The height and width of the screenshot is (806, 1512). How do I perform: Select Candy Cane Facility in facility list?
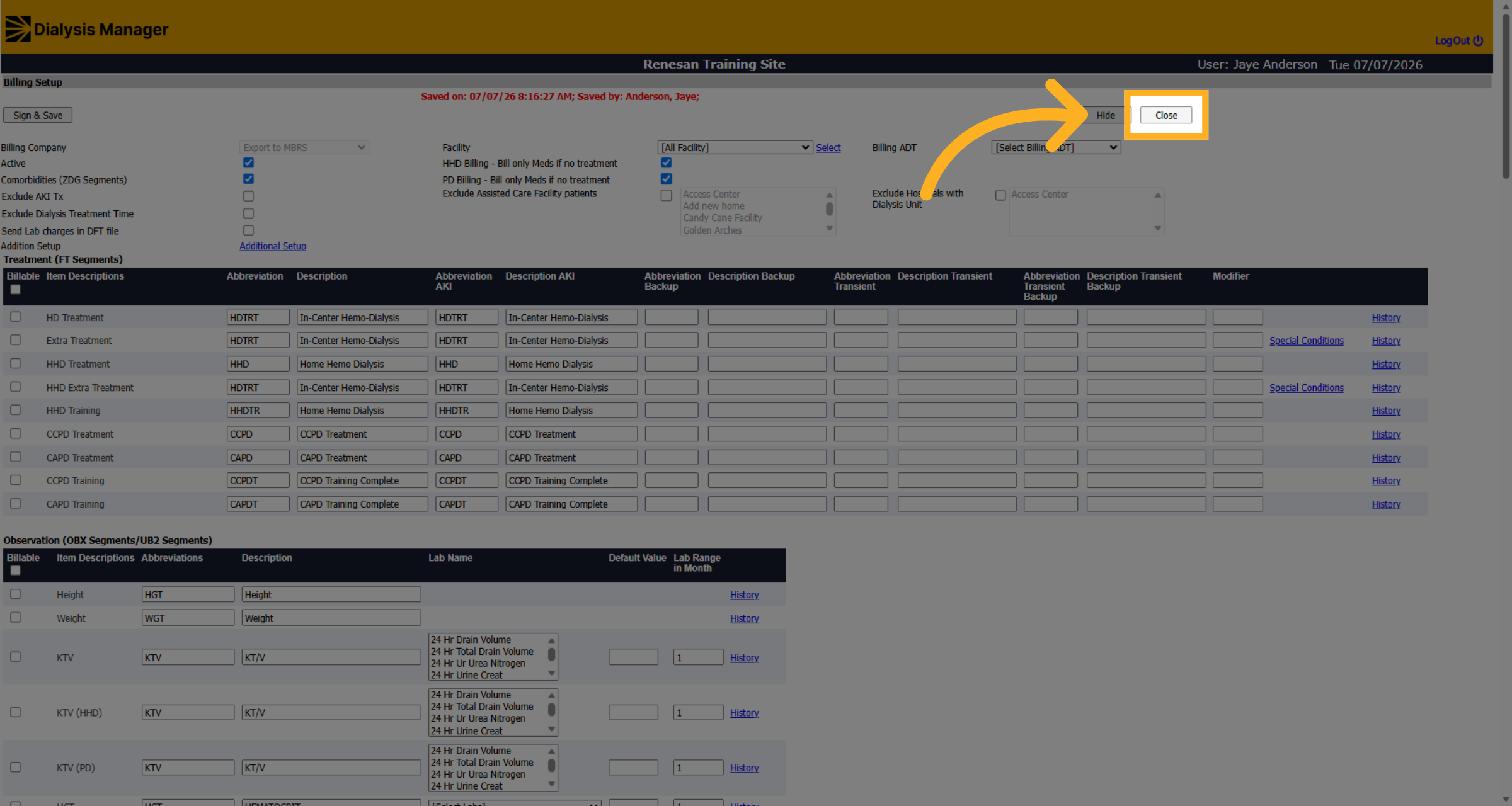tap(723, 218)
